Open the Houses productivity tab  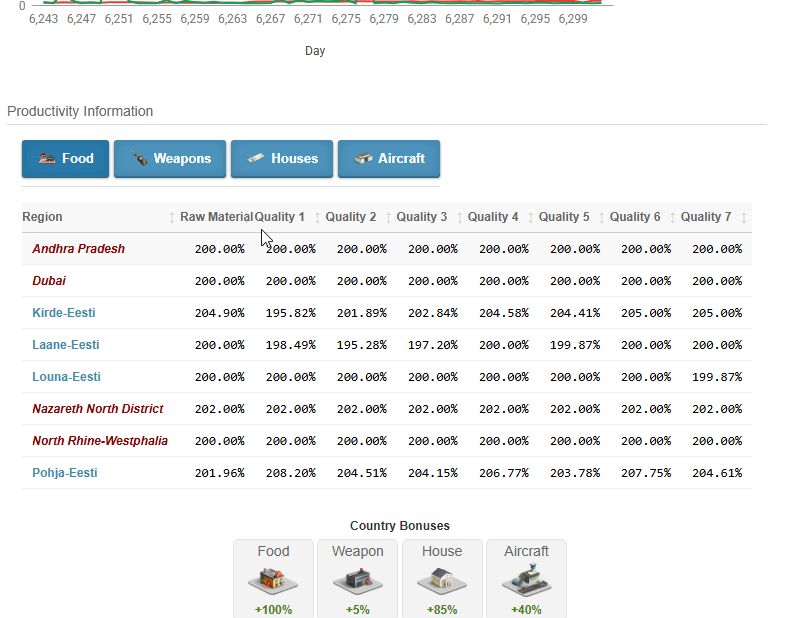[x=282, y=159]
